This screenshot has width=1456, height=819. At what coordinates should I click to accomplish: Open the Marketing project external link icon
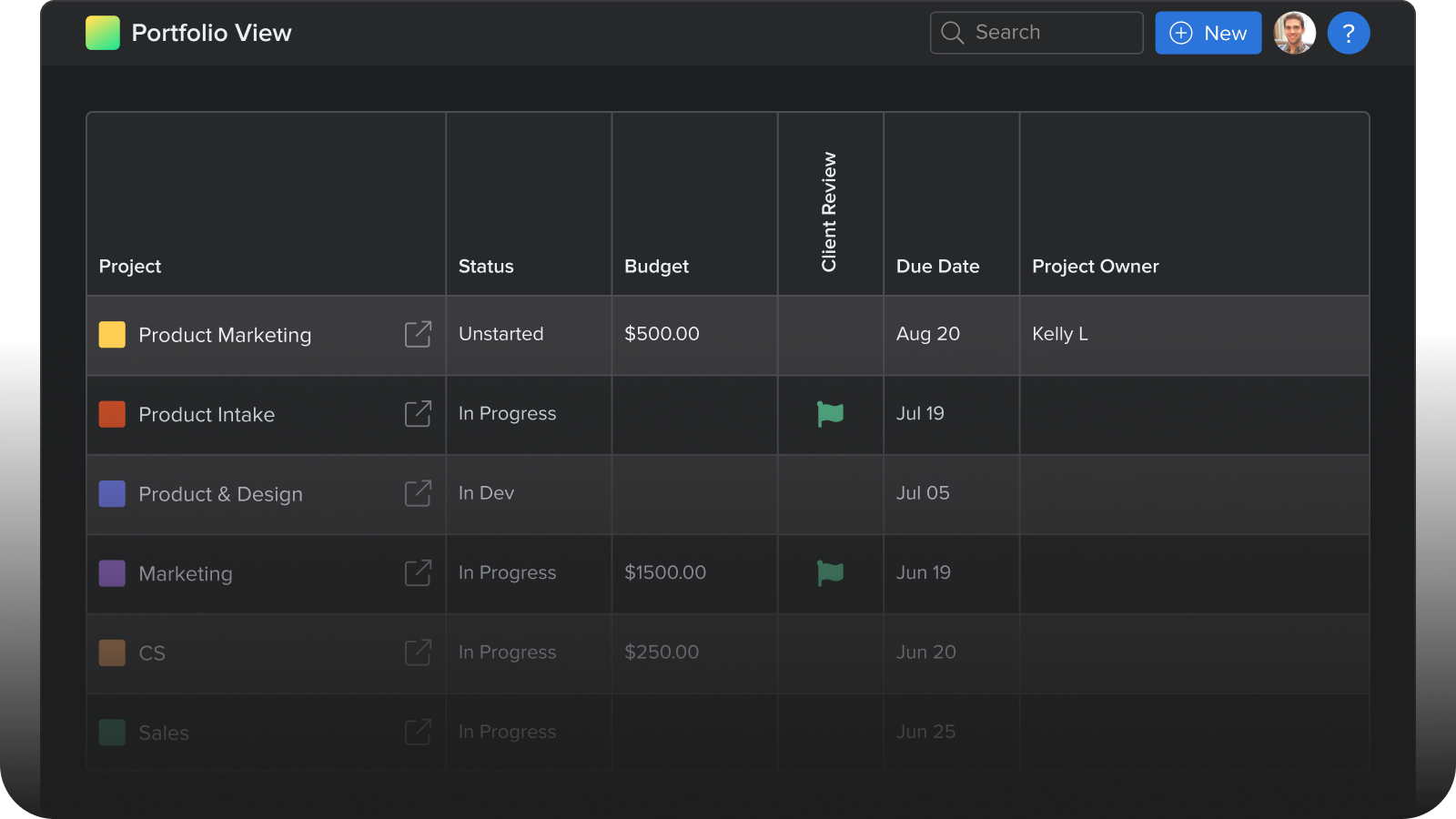pos(418,573)
